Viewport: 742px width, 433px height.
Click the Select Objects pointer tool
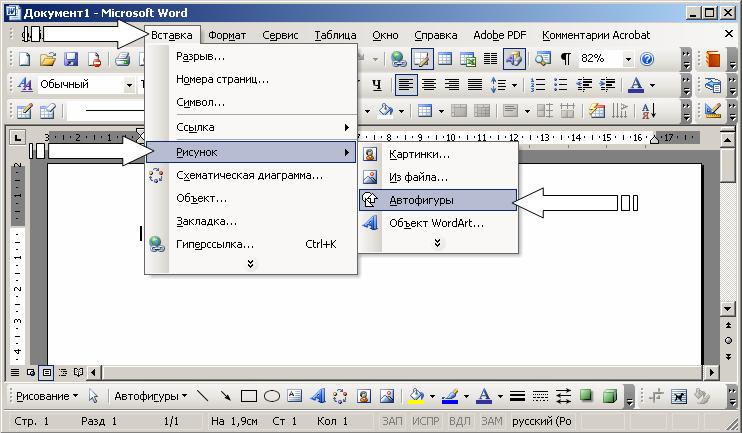click(x=94, y=396)
